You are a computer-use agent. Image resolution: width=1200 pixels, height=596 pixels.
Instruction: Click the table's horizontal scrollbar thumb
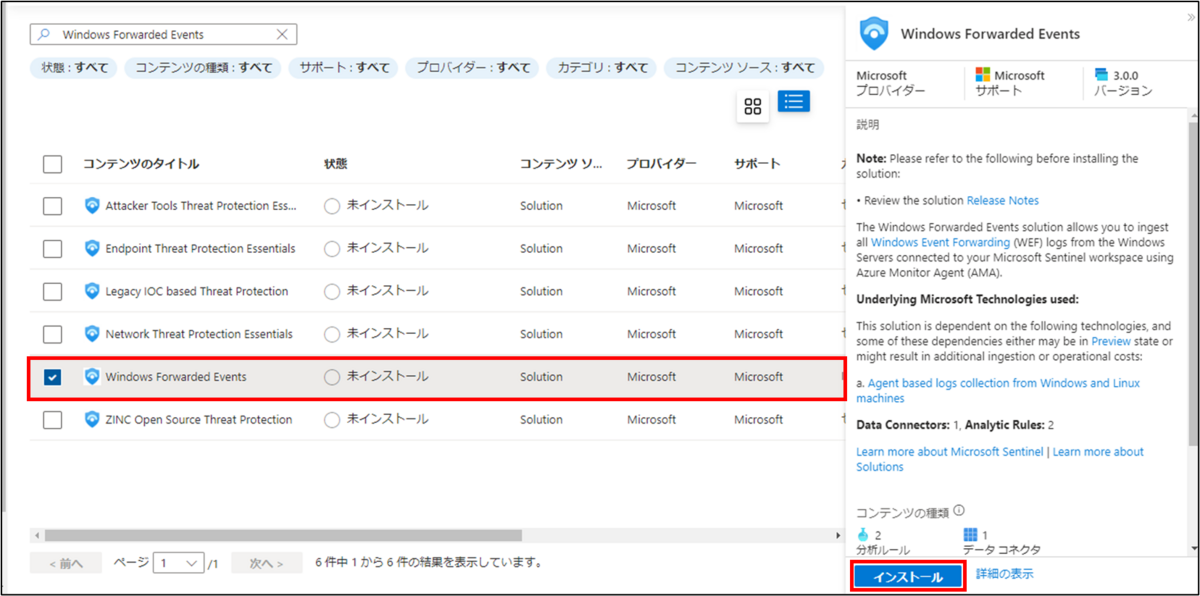click(x=283, y=535)
